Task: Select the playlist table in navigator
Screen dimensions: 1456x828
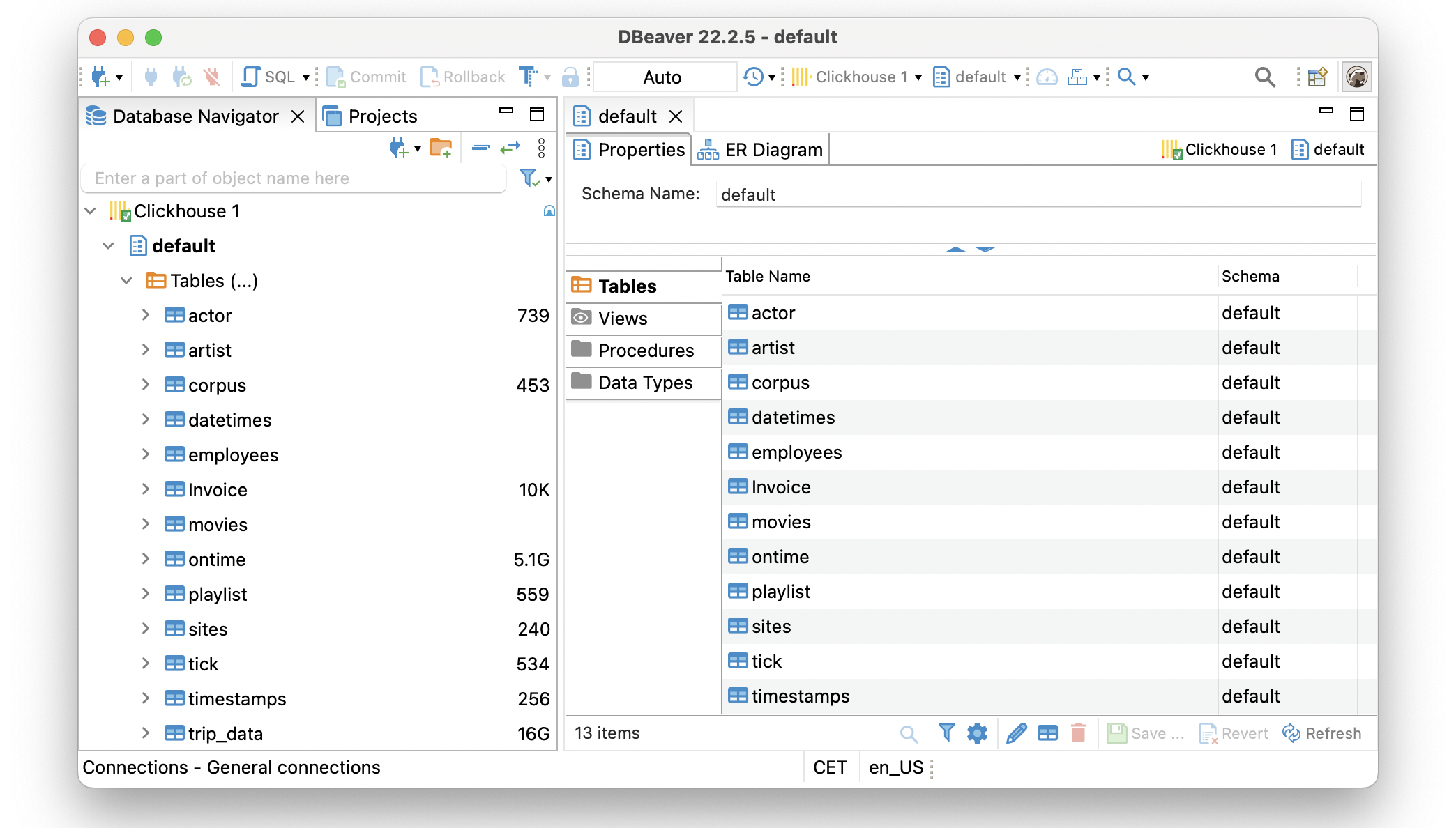Action: [x=217, y=594]
